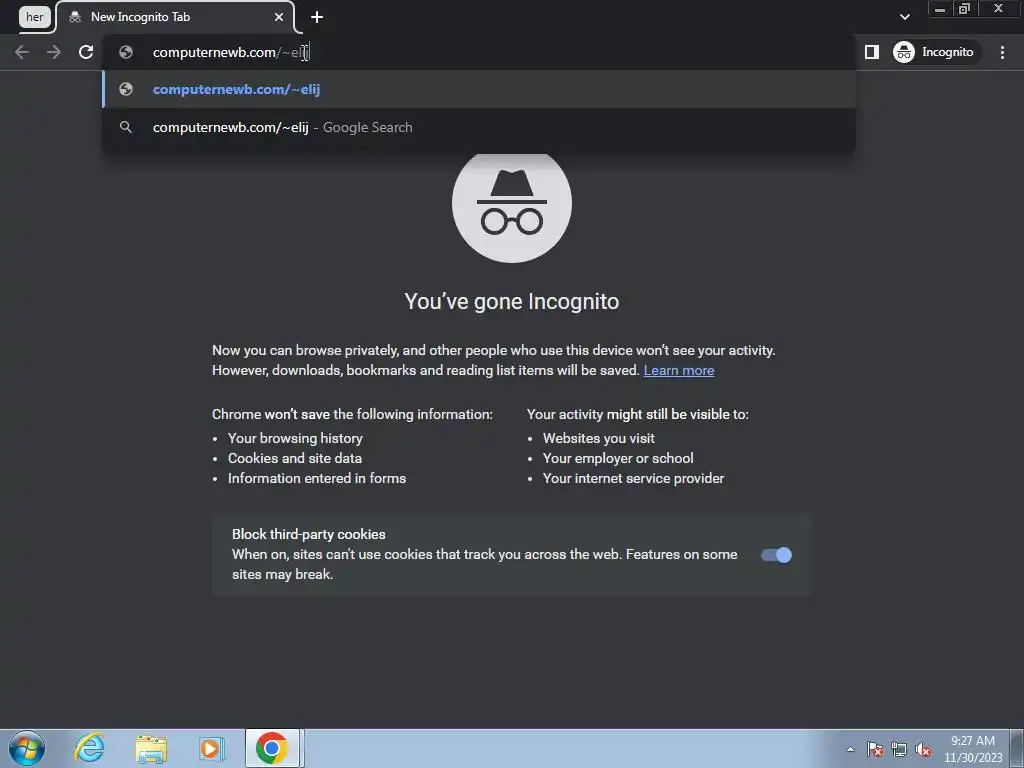Toggle Block third-party cookies switch

coord(776,555)
